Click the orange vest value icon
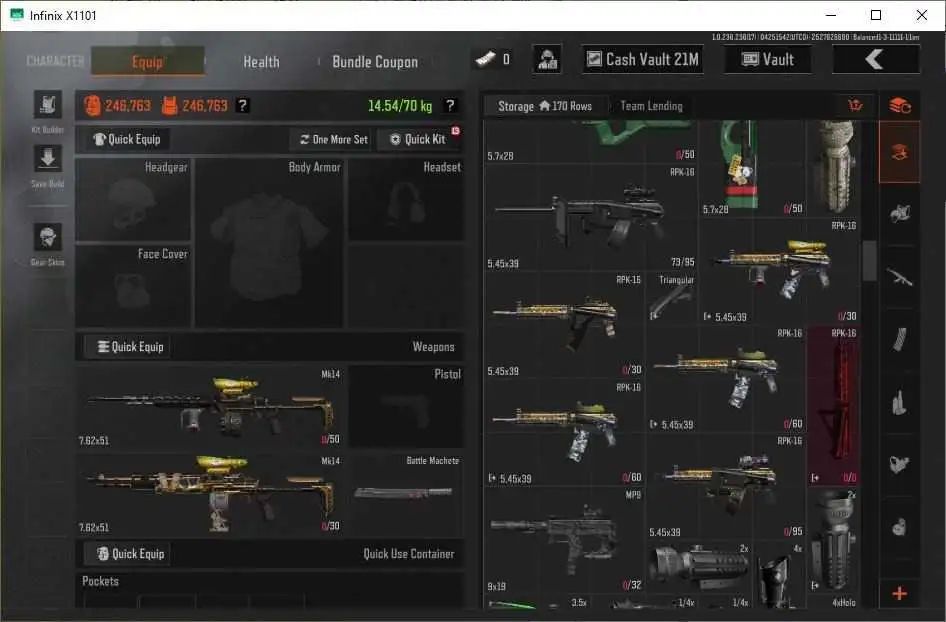Screen dimensions: 946x622 click(x=170, y=106)
